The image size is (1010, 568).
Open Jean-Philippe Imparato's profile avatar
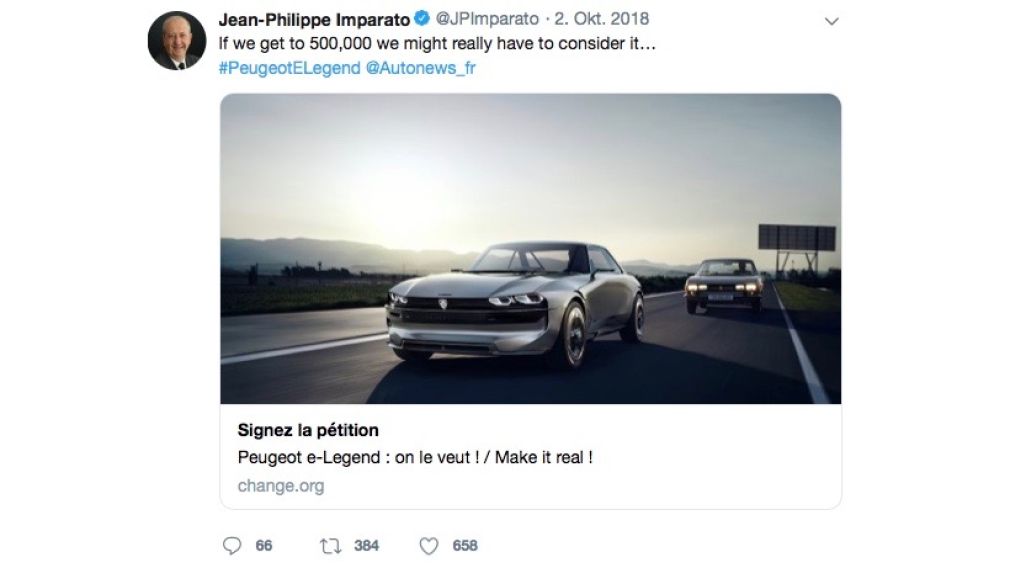[177, 41]
